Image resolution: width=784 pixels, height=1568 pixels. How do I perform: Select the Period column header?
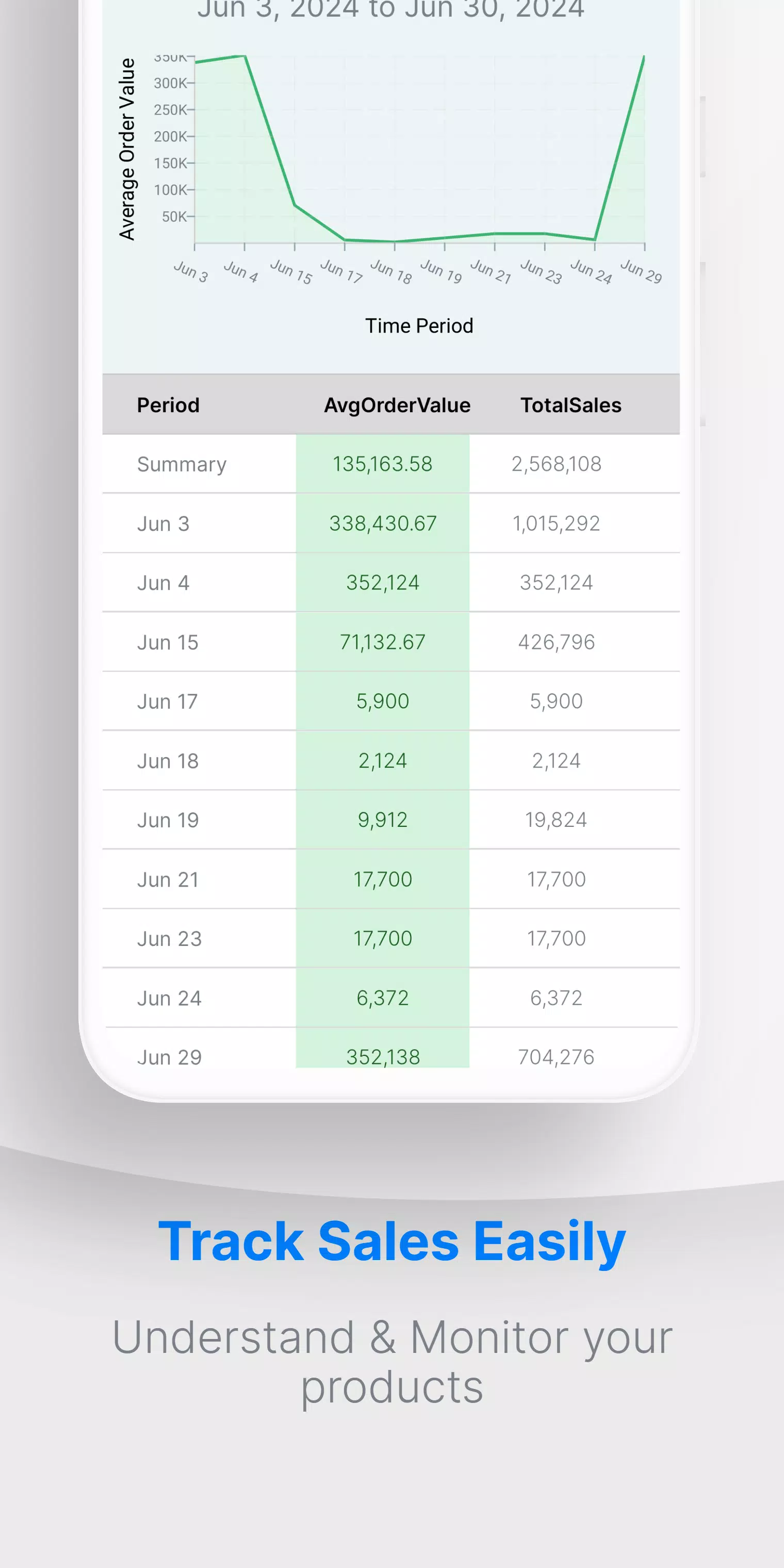point(168,405)
